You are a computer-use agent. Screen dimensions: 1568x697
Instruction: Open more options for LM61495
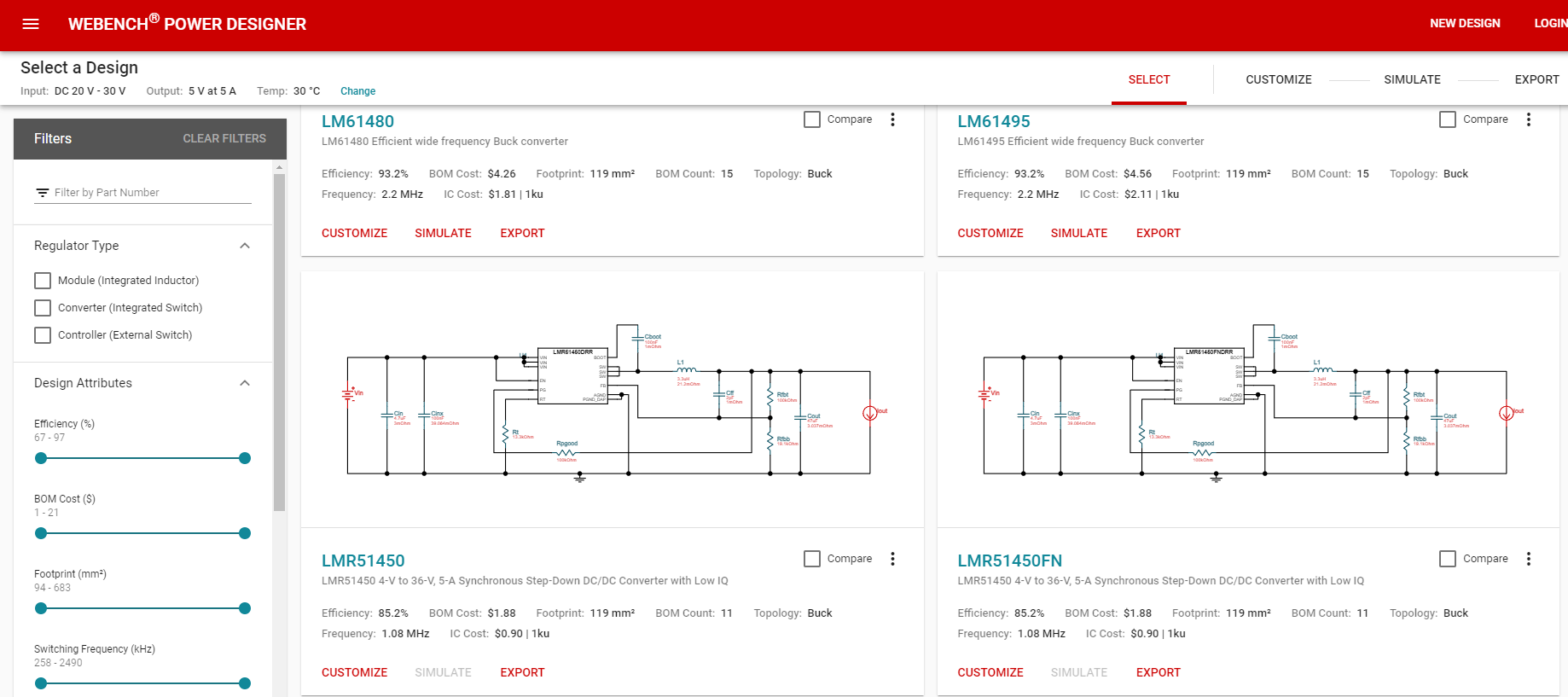tap(1529, 119)
